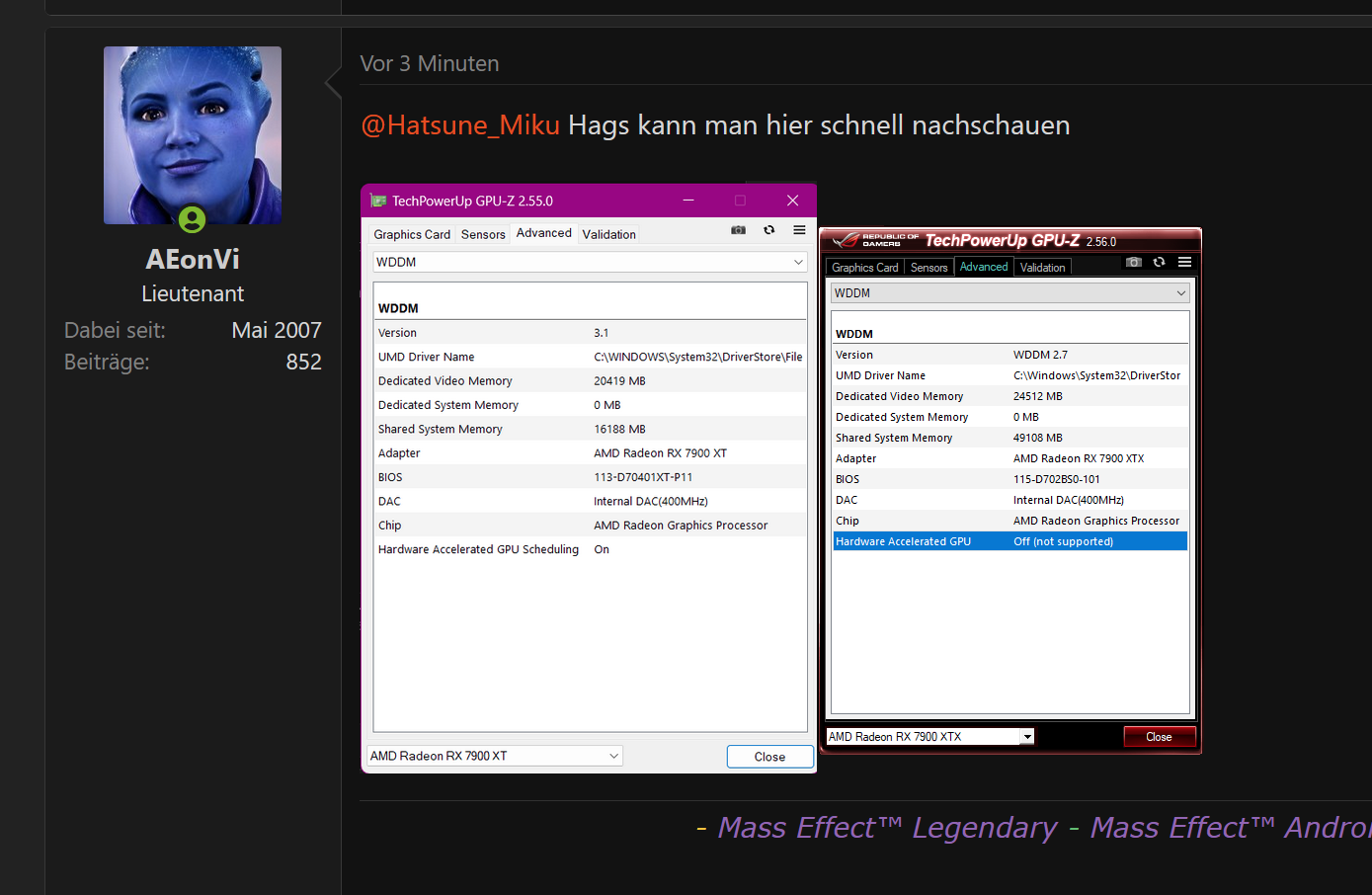Screen dimensions: 1372x895
Task: Click the '49108 MB' Shared System Memory value
Action: click(1038, 438)
